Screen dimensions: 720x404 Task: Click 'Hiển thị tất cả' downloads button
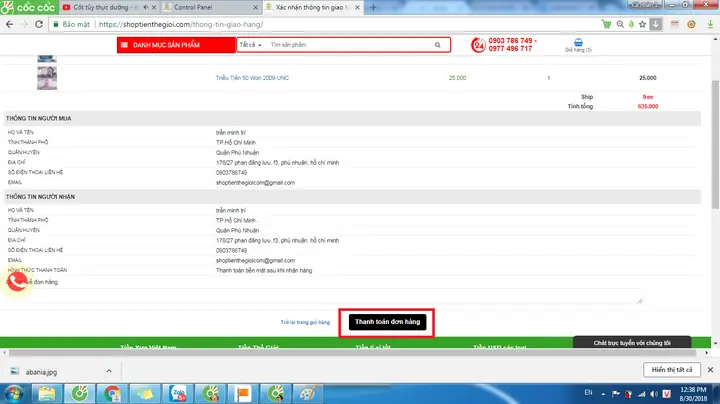(x=671, y=370)
